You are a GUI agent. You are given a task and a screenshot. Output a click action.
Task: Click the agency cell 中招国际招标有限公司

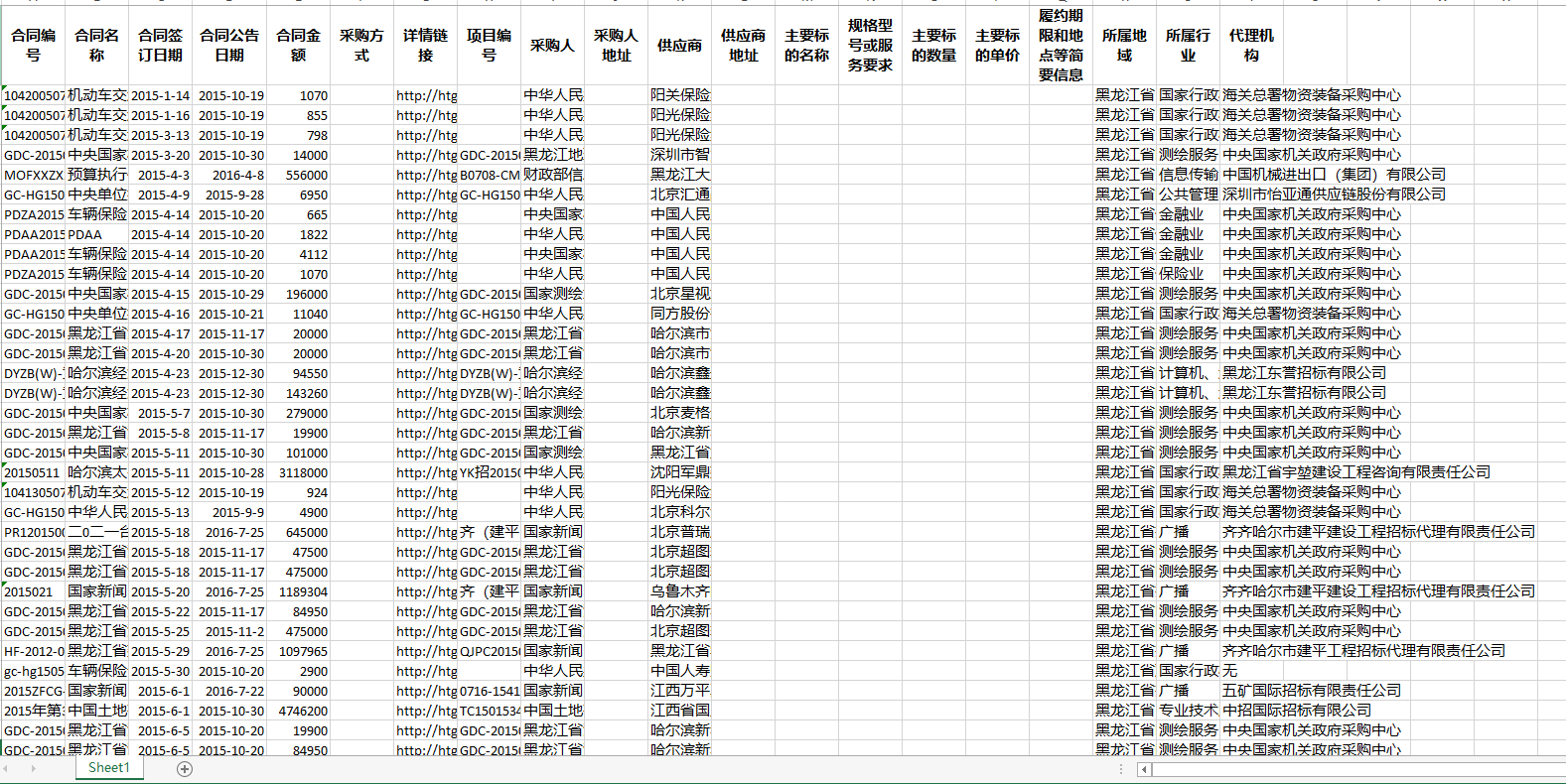tap(1297, 711)
